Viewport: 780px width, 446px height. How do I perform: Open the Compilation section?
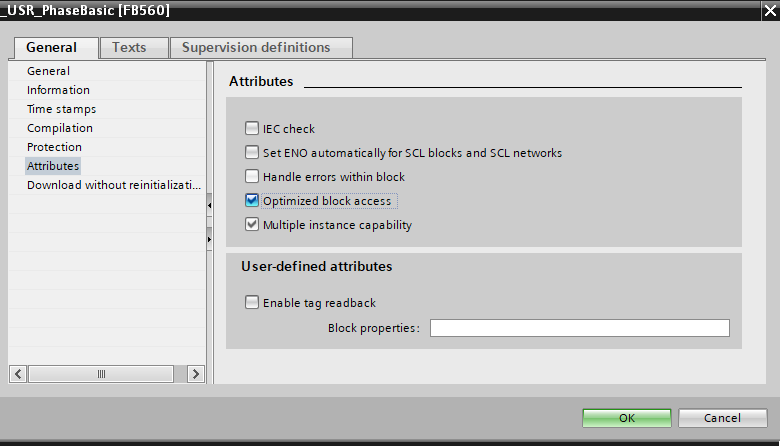tap(60, 128)
